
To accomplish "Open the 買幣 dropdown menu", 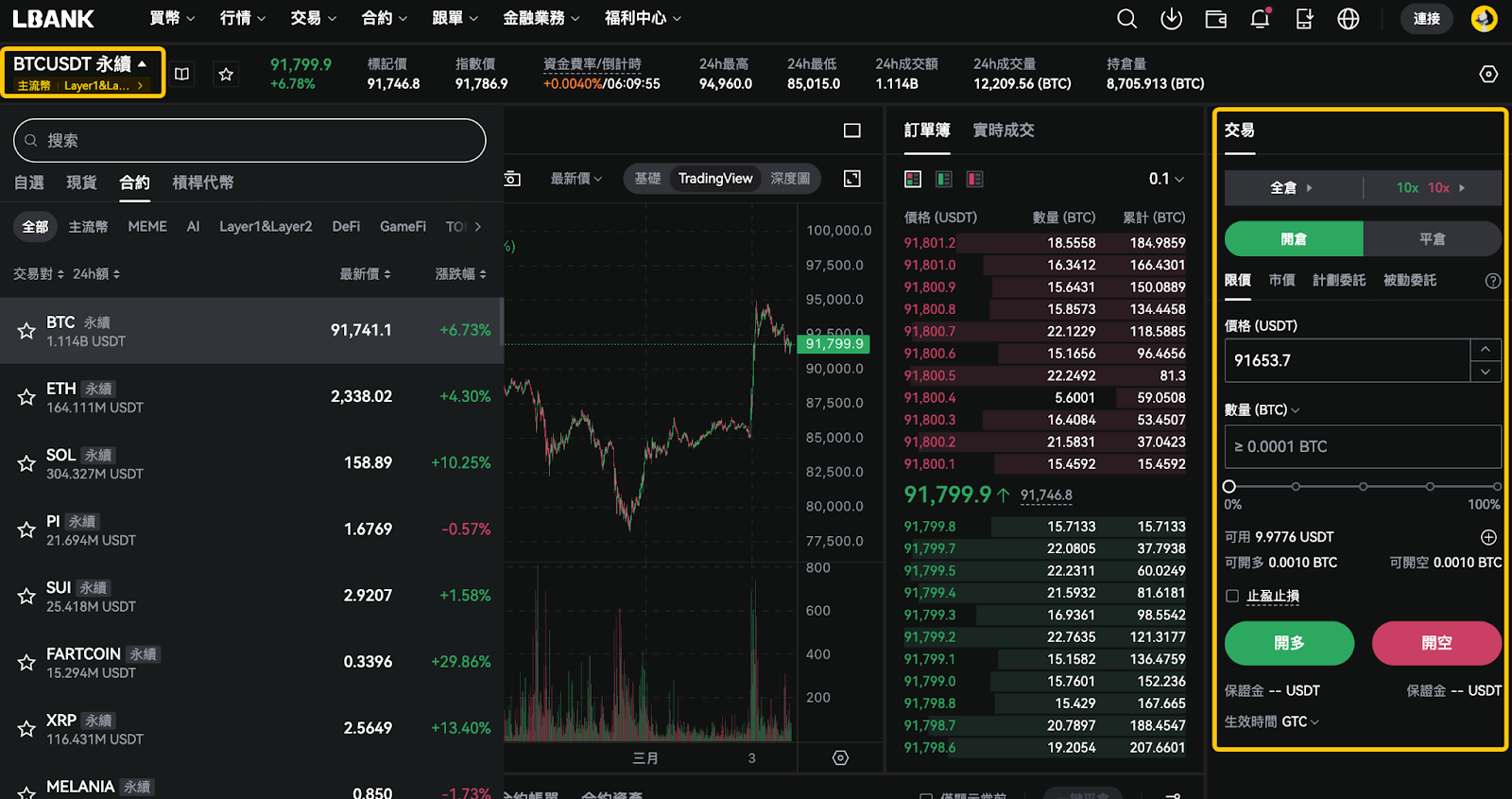I will click(x=172, y=18).
